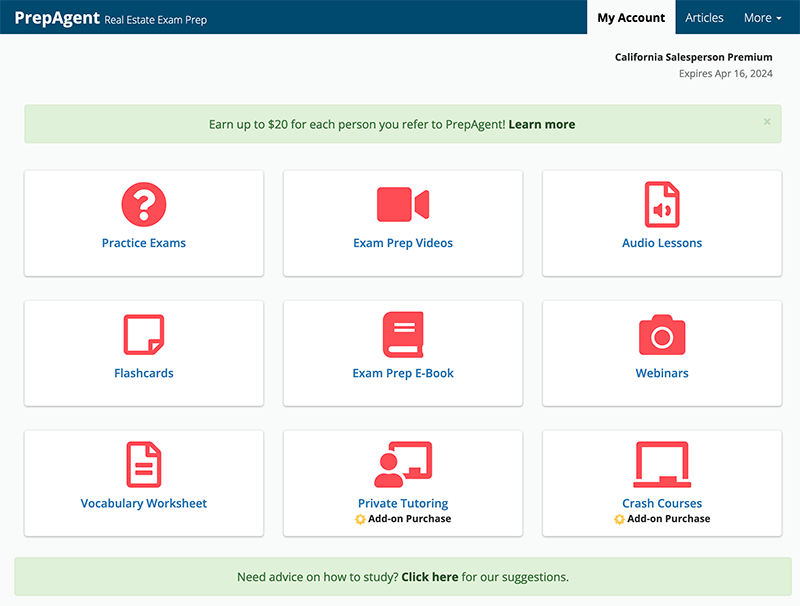Viewport: 800px width, 606px height.
Task: Click the Expires Apr 16, 2024 text
Action: click(726, 73)
